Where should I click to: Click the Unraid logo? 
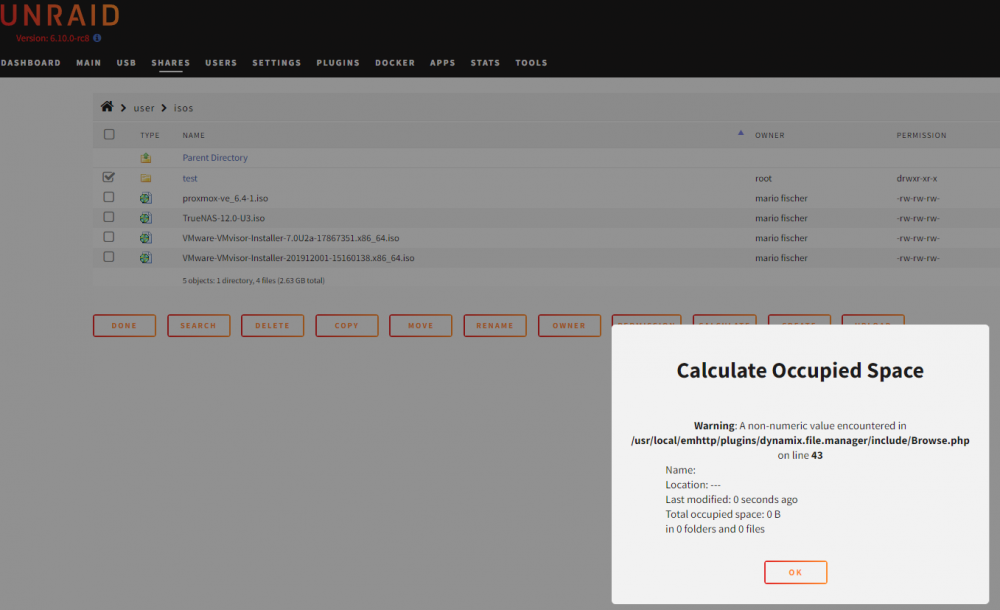60,15
